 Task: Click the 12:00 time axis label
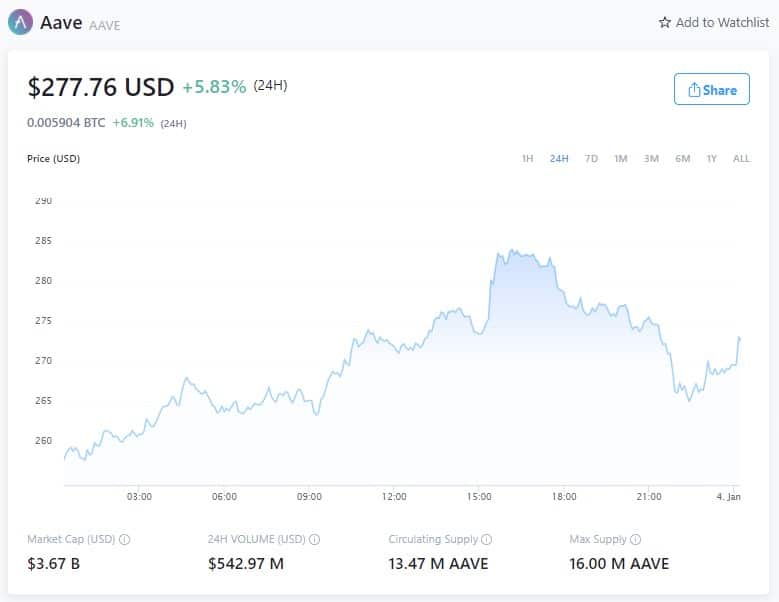(394, 497)
